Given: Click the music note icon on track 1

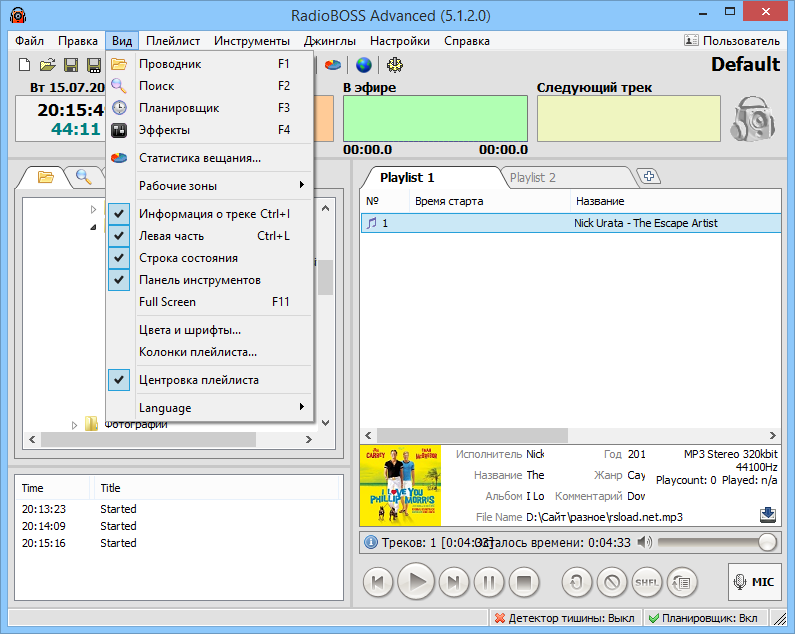Looking at the screenshot, I should [x=372, y=223].
